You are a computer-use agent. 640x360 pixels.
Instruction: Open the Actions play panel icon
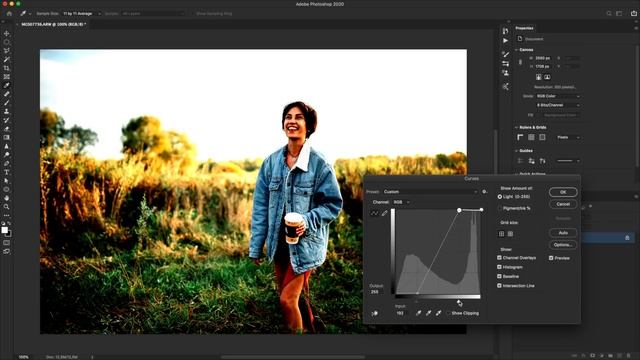tap(505, 40)
